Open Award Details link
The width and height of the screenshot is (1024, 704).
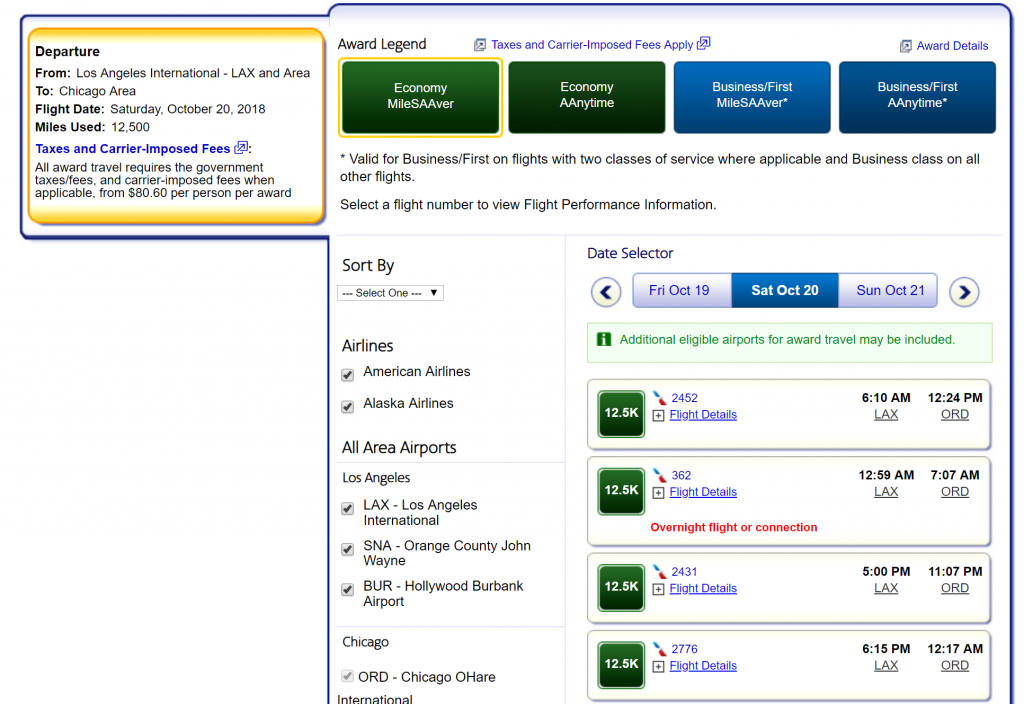pos(952,46)
